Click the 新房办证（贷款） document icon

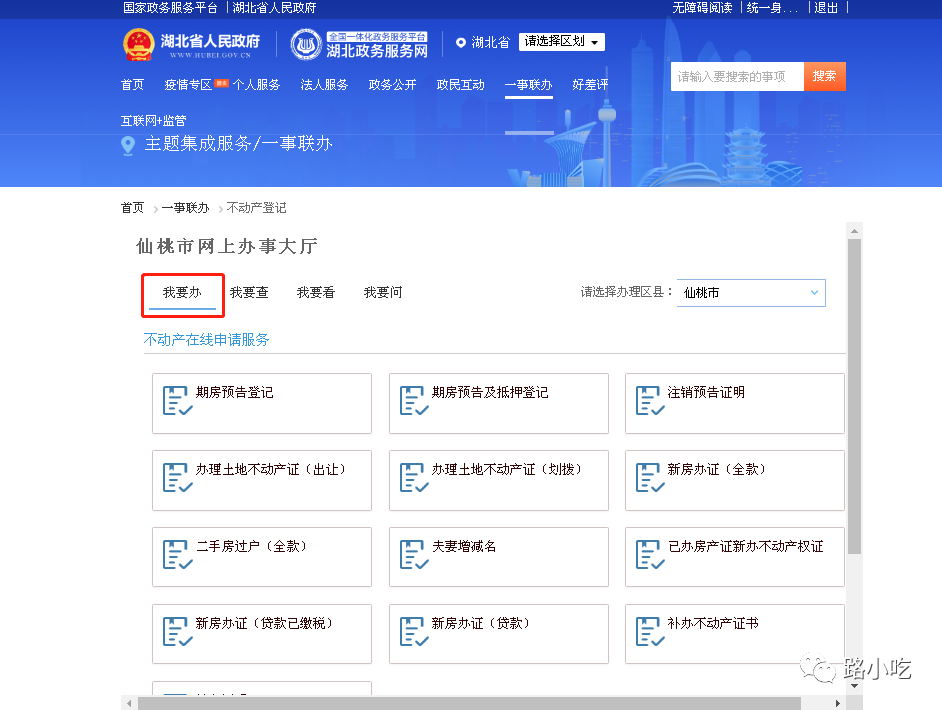point(414,631)
